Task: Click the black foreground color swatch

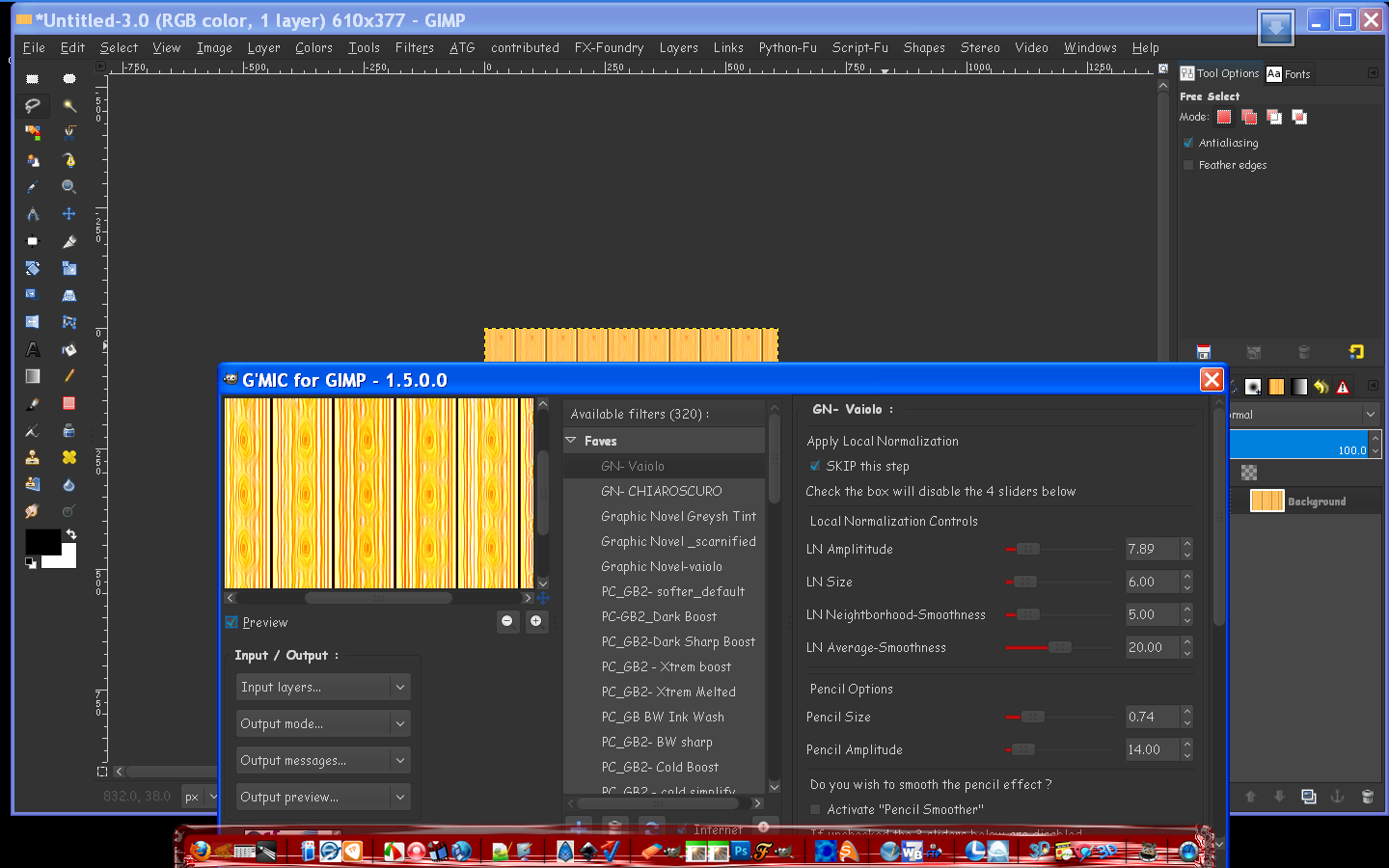Action: [41, 541]
